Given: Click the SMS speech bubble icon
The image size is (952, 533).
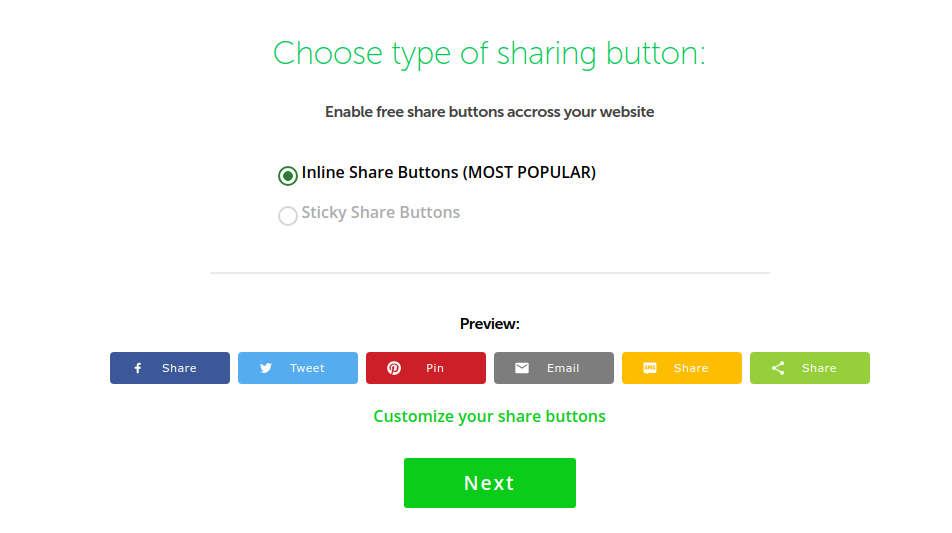Looking at the screenshot, I should coord(650,368).
